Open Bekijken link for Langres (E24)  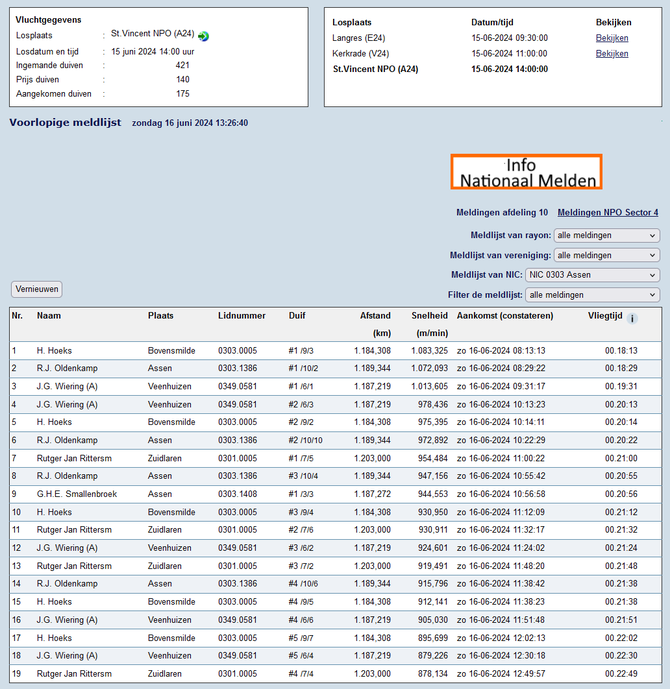pos(612,38)
